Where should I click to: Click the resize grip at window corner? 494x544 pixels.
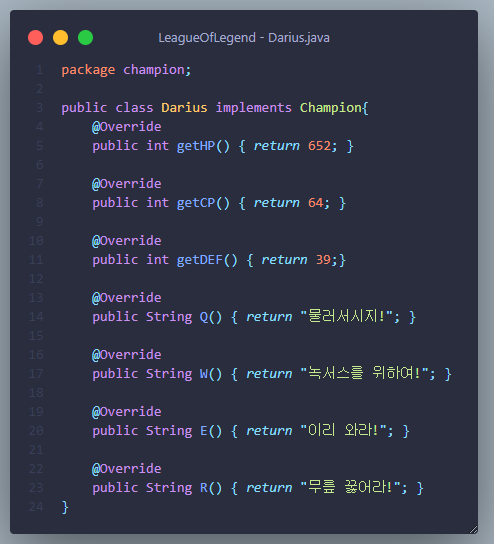[x=473, y=529]
